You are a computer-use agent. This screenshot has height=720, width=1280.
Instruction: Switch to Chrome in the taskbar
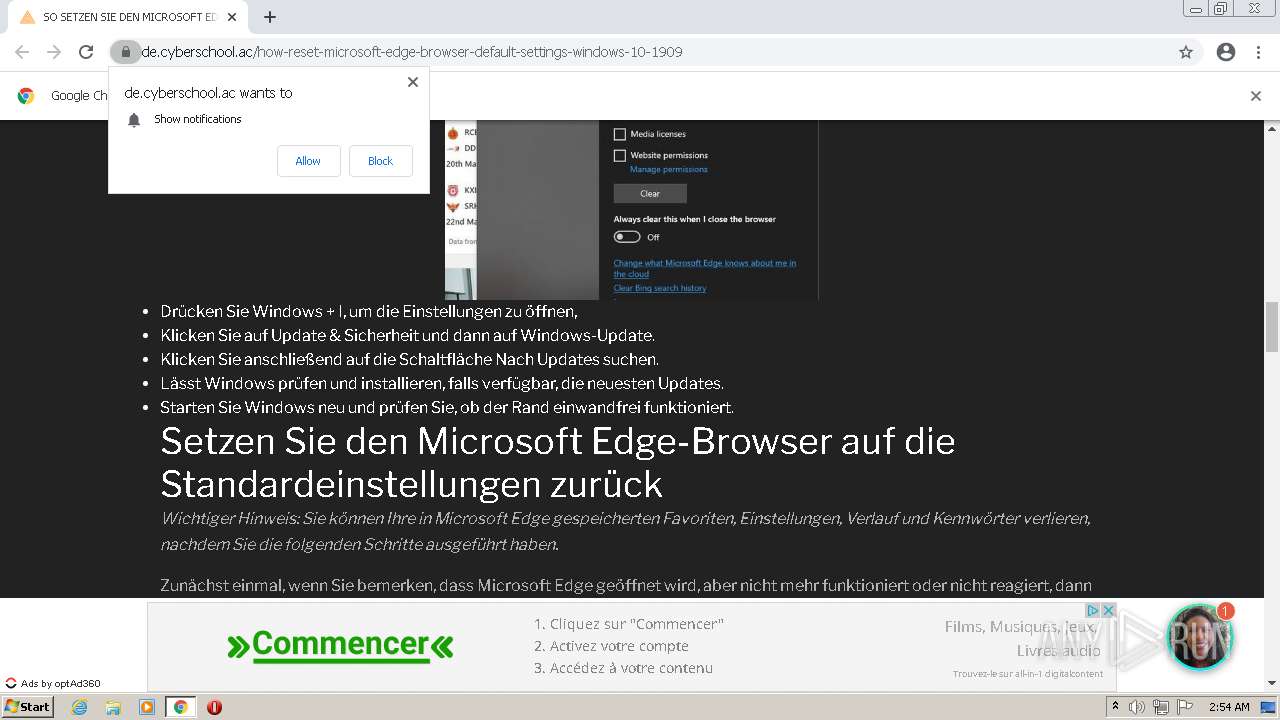point(181,707)
